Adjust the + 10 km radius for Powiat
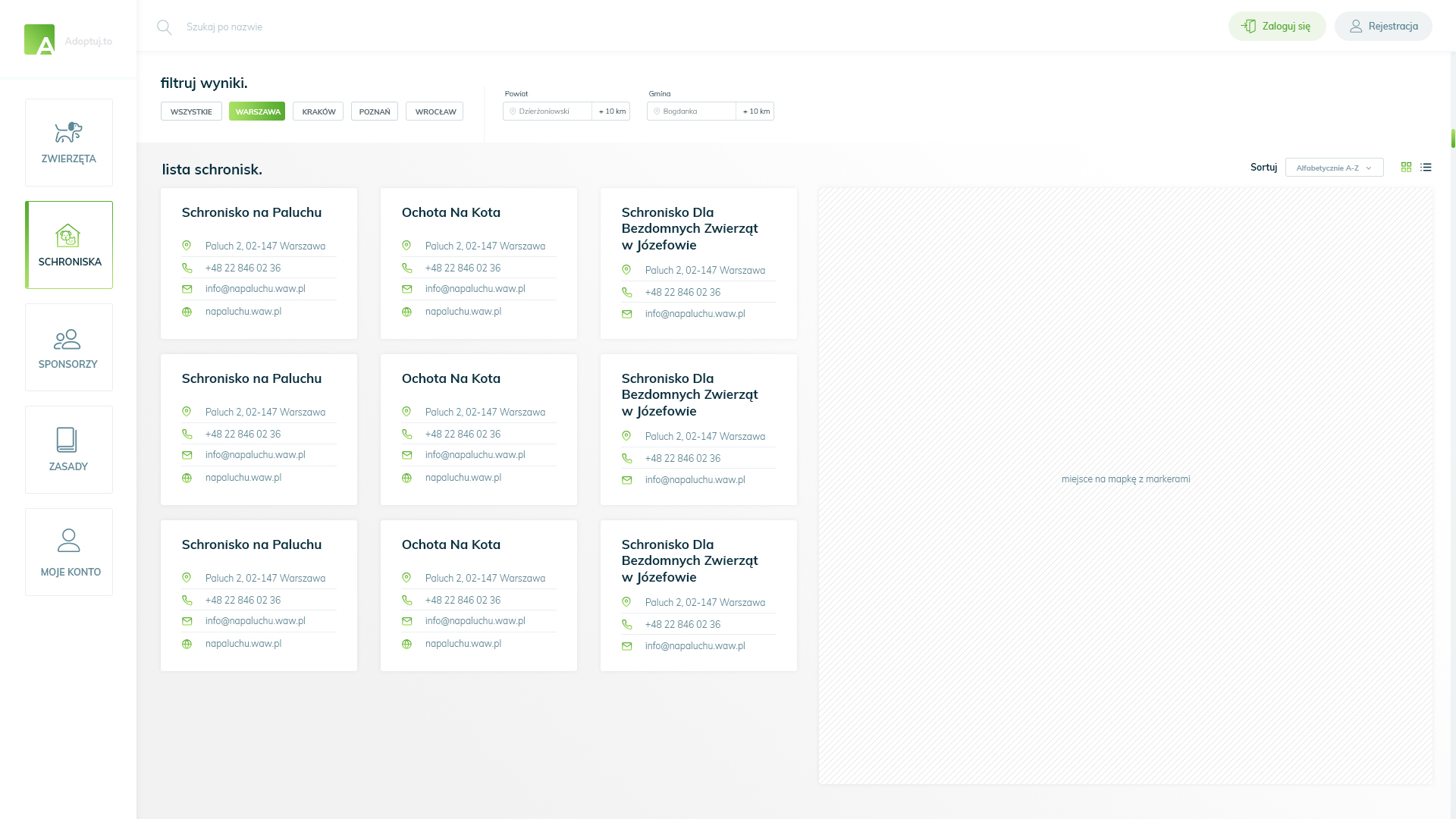Screen dimensions: 1456x819 [x=610, y=111]
